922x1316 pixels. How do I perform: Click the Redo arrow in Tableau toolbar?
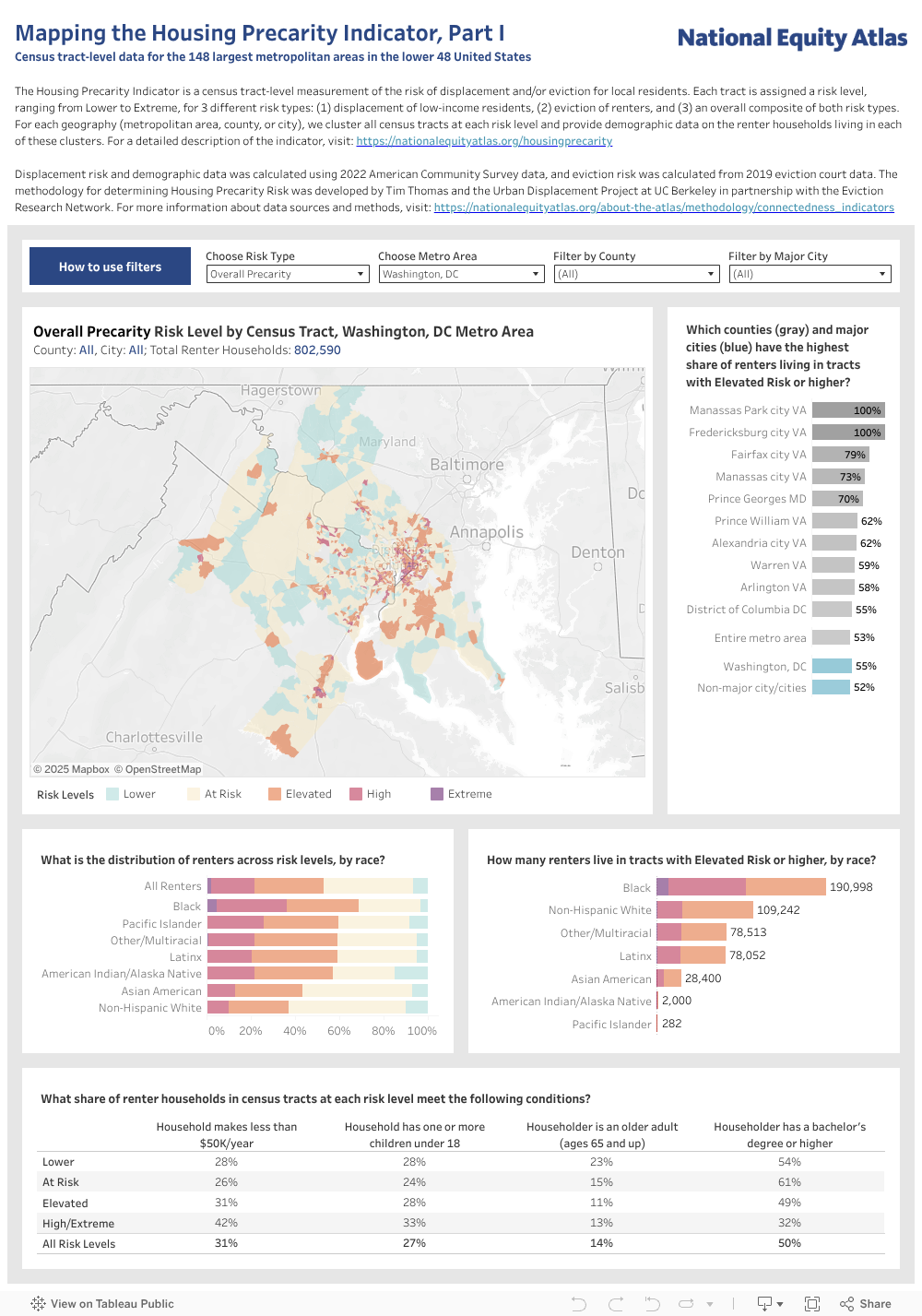[x=616, y=1303]
